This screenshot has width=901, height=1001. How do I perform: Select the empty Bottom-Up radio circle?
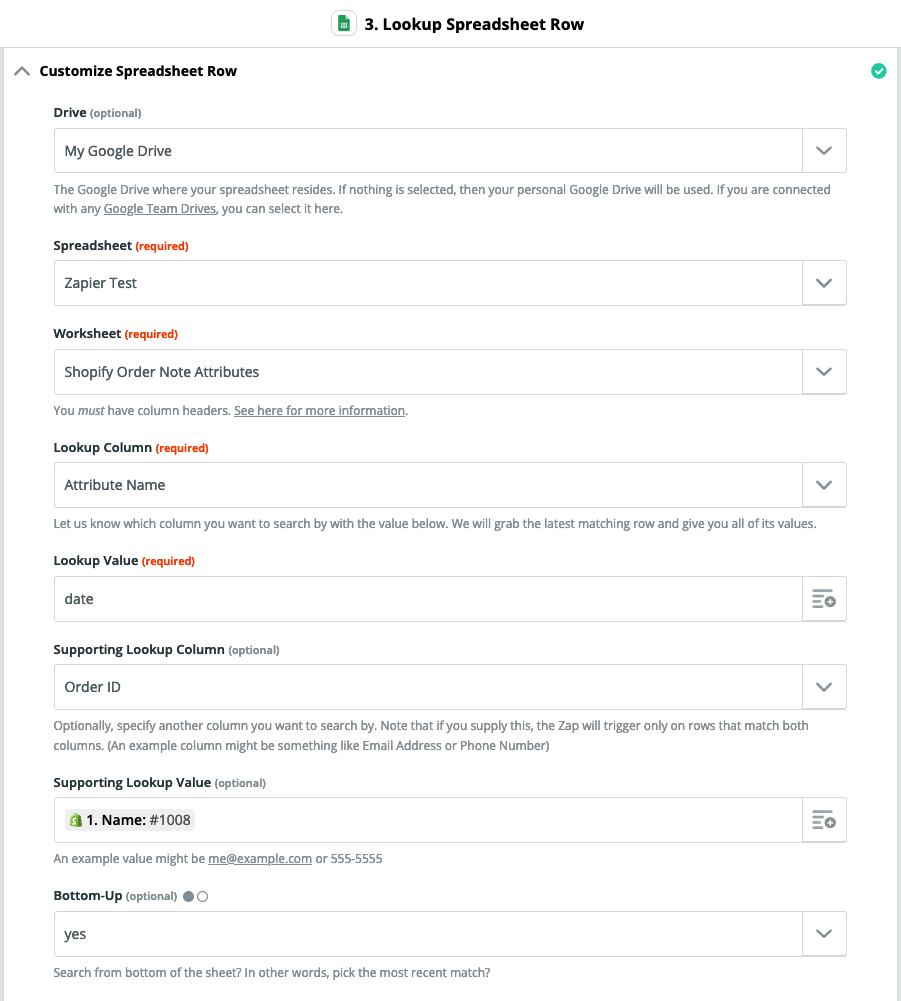[x=202, y=896]
